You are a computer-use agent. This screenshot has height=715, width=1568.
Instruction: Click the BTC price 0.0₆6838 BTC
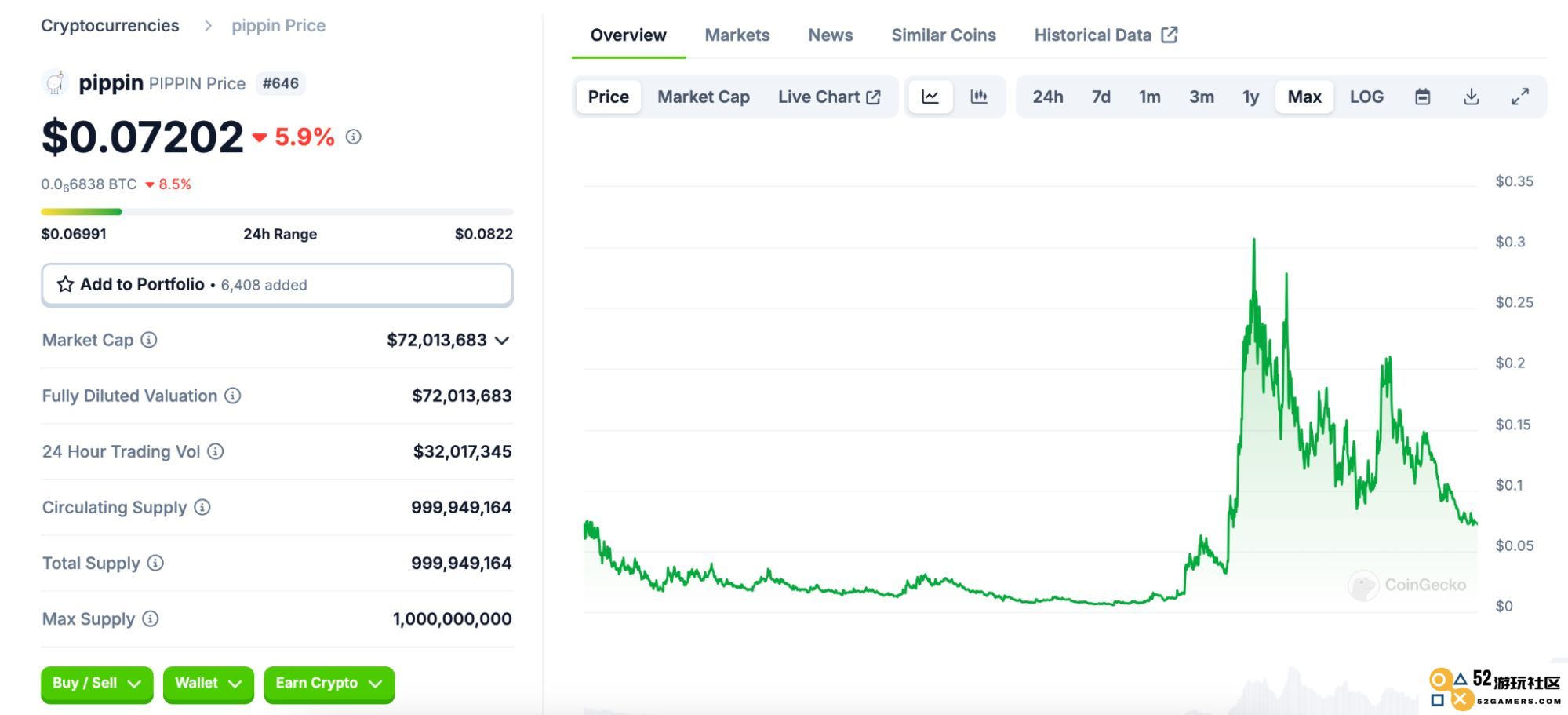pyautogui.click(x=89, y=184)
